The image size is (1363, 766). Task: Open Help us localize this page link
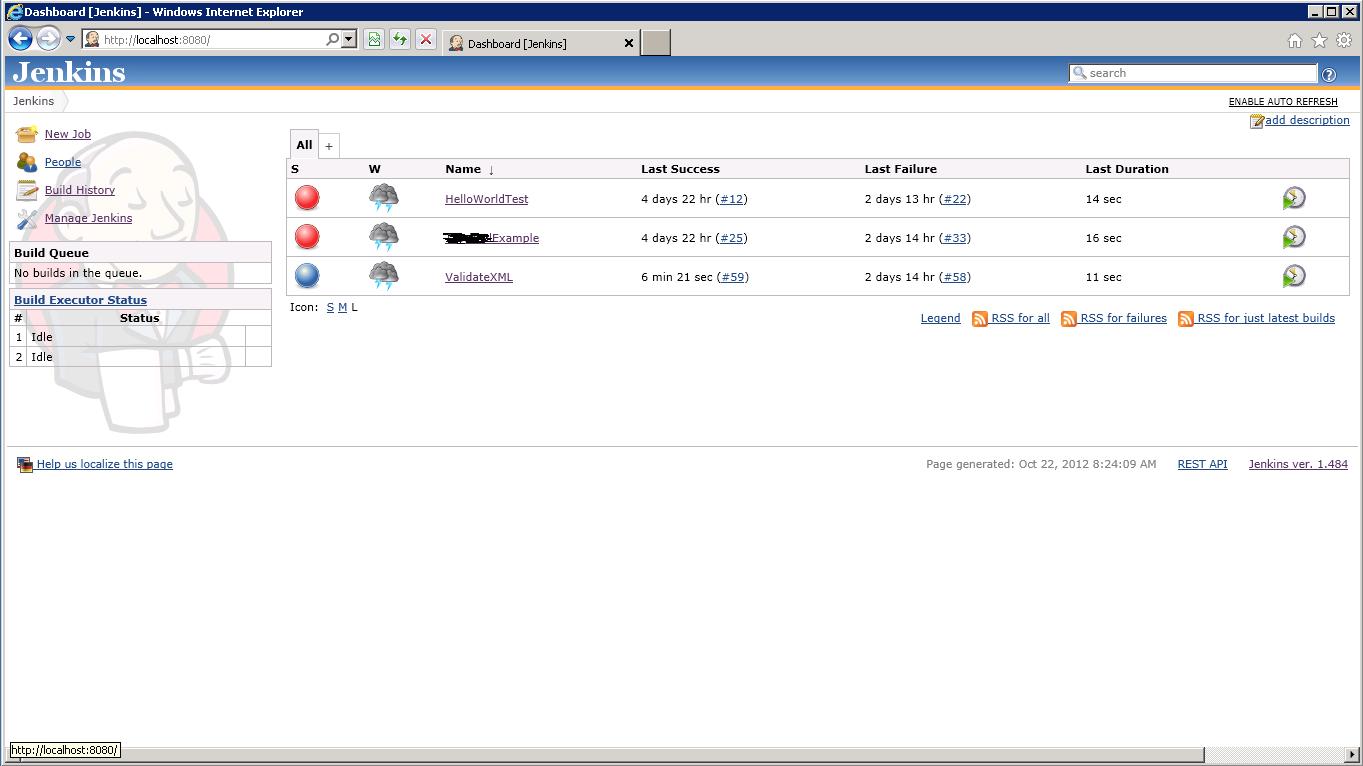104,464
